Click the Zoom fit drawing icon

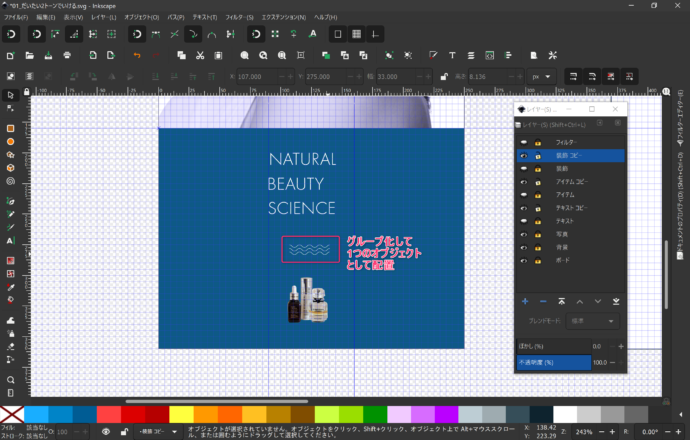pos(263,55)
